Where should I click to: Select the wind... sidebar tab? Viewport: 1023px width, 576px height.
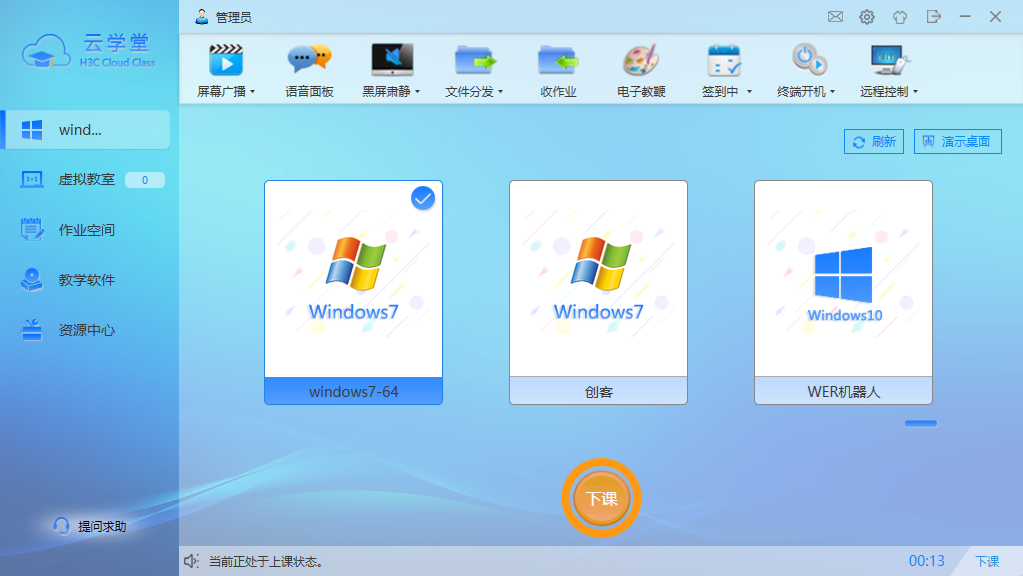[87, 130]
